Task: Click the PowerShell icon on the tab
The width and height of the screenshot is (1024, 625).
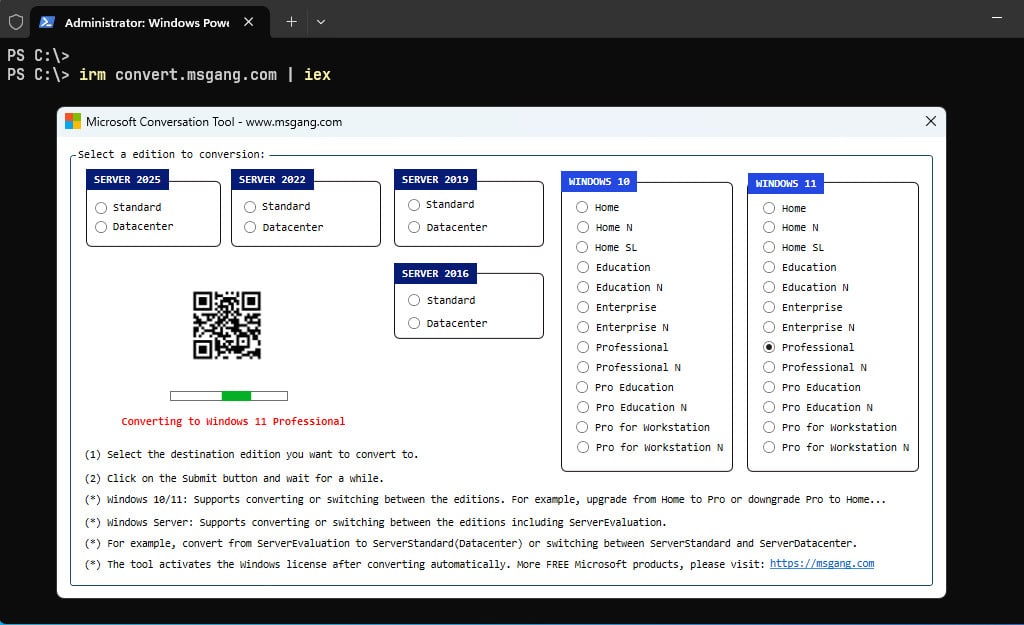Action: [47, 22]
